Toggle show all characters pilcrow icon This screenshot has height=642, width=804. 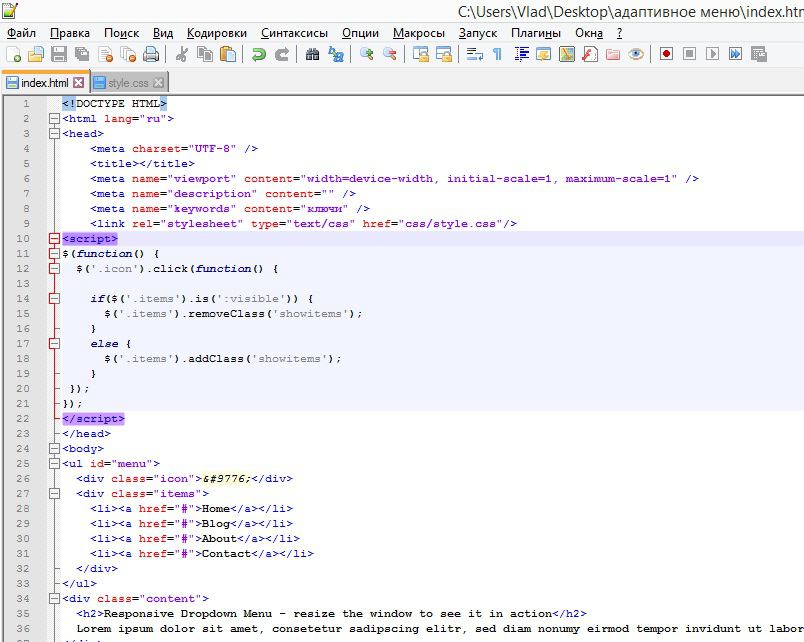click(497, 54)
